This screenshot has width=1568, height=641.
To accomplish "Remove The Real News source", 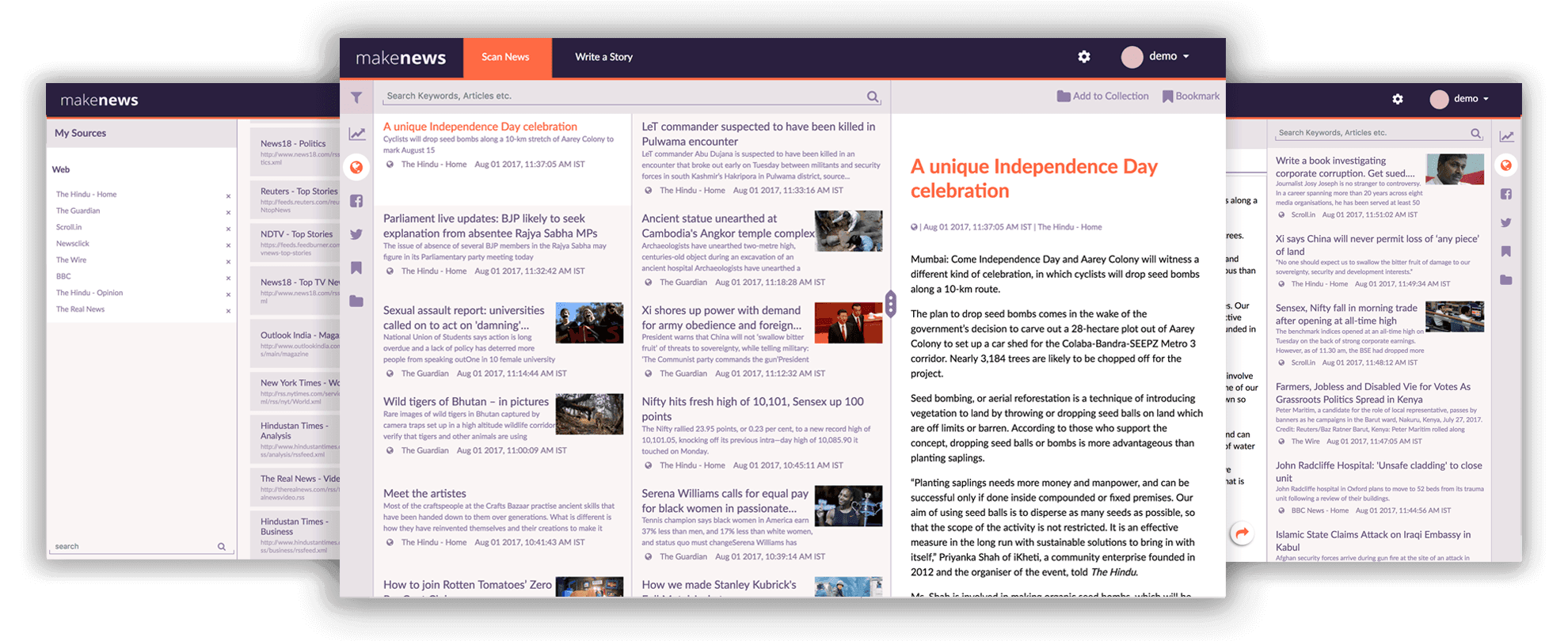I will pos(228,311).
